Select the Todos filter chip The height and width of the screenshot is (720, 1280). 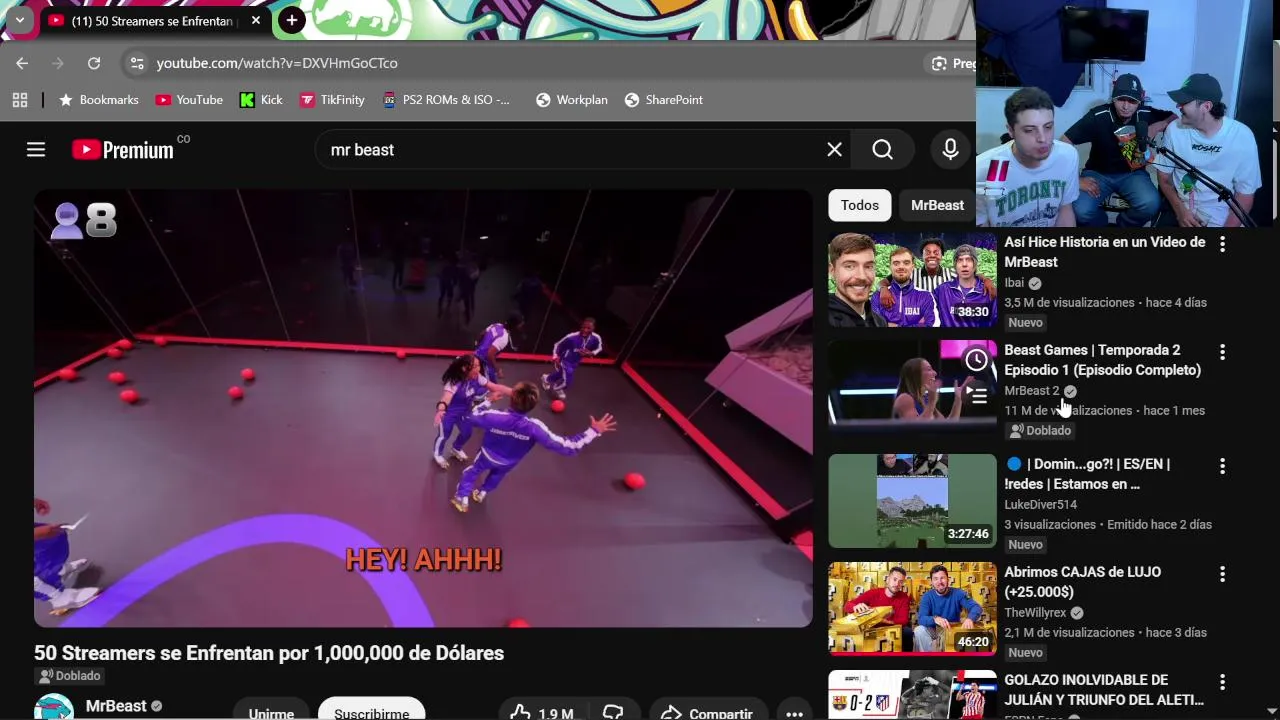point(860,205)
